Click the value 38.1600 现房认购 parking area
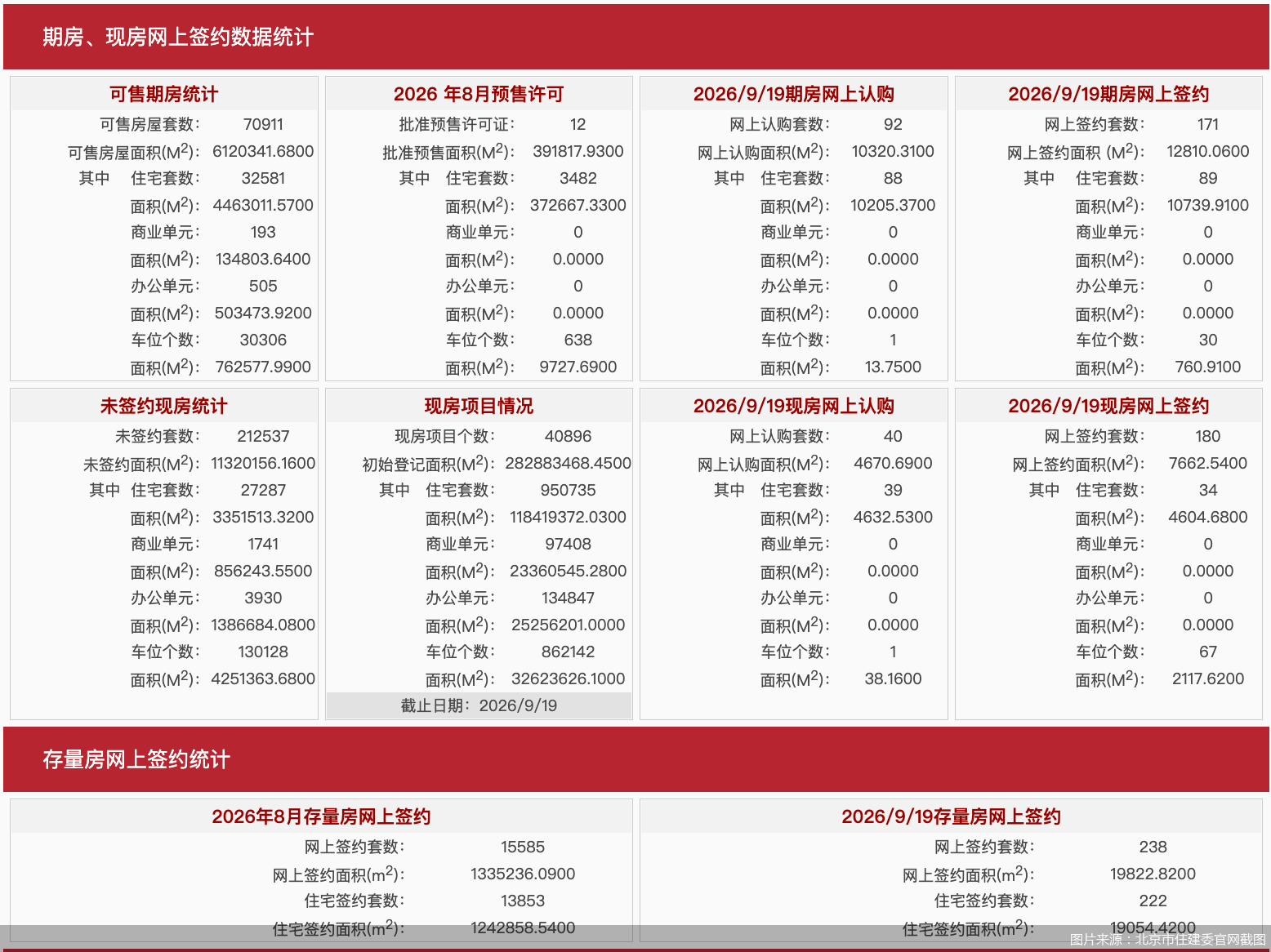The image size is (1271, 952). pyautogui.click(x=893, y=678)
